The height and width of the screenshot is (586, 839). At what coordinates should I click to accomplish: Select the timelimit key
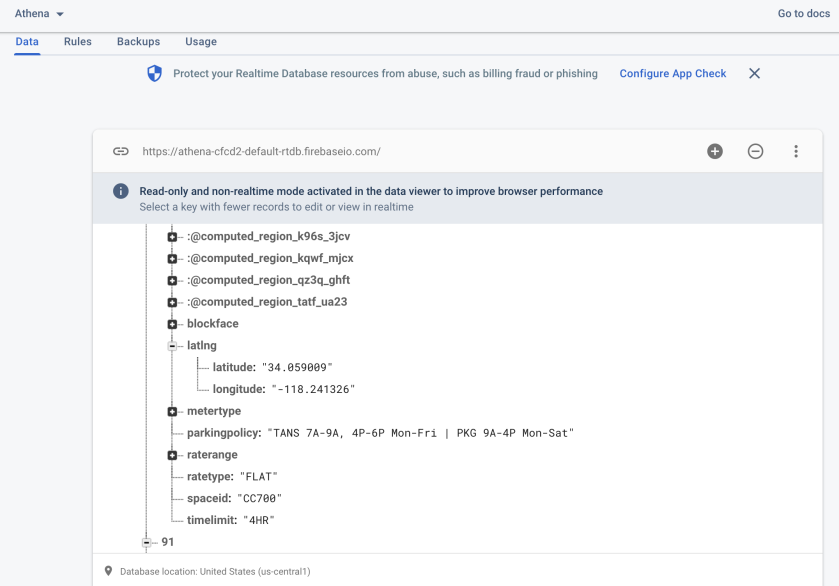click(212, 520)
